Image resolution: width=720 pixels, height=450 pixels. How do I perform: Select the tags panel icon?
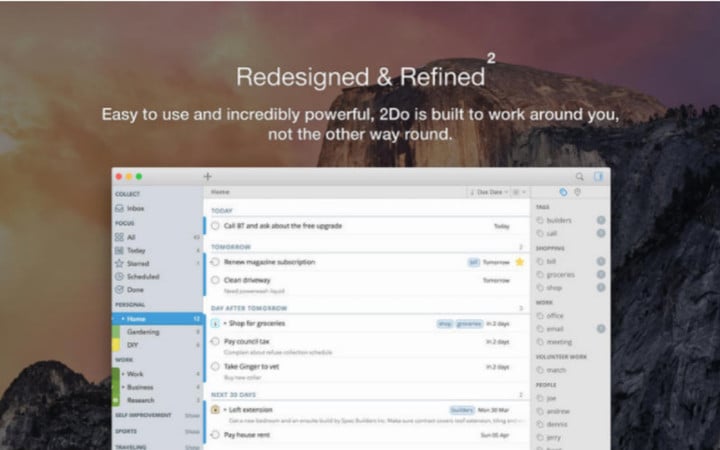click(x=563, y=192)
